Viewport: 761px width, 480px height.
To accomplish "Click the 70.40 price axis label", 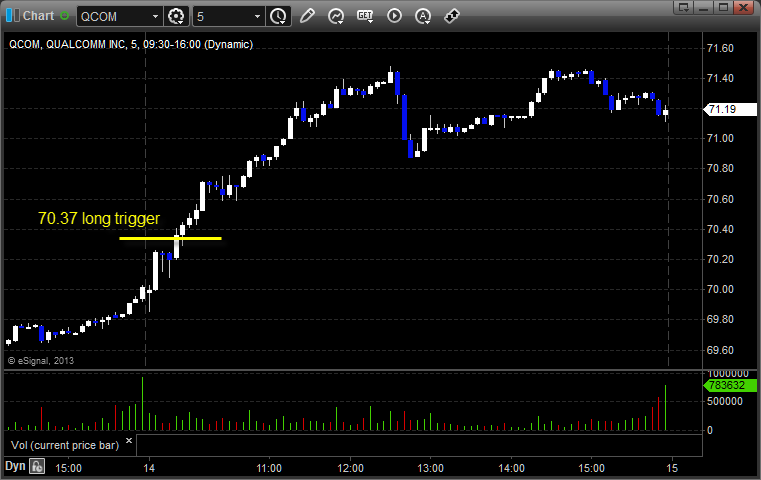I will click(x=720, y=229).
